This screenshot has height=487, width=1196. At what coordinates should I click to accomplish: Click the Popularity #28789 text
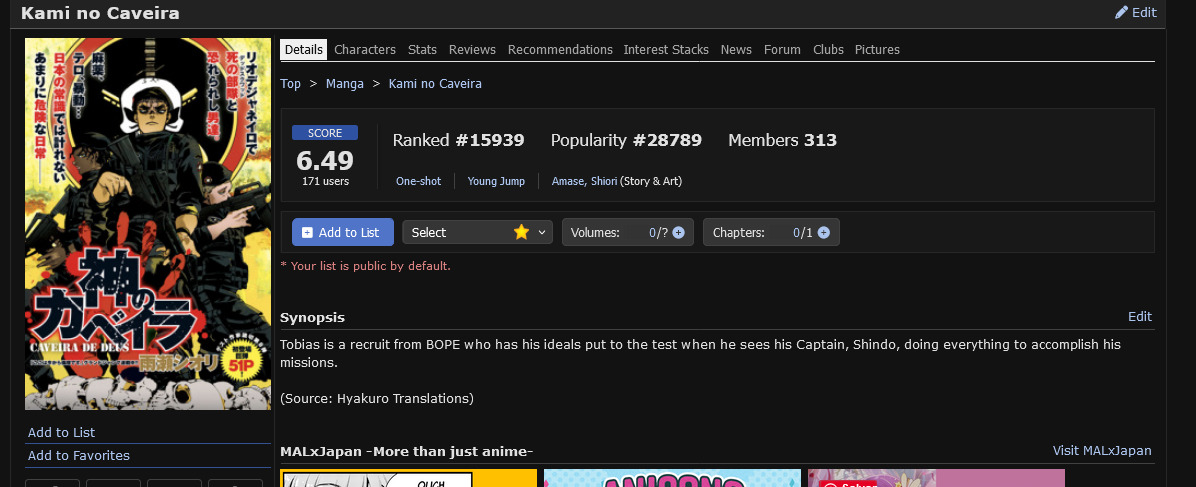pyautogui.click(x=626, y=140)
